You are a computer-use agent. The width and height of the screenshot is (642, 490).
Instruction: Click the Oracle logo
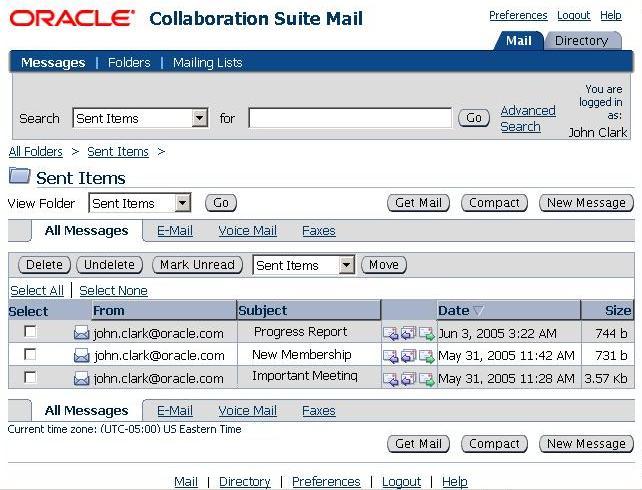pos(72,18)
